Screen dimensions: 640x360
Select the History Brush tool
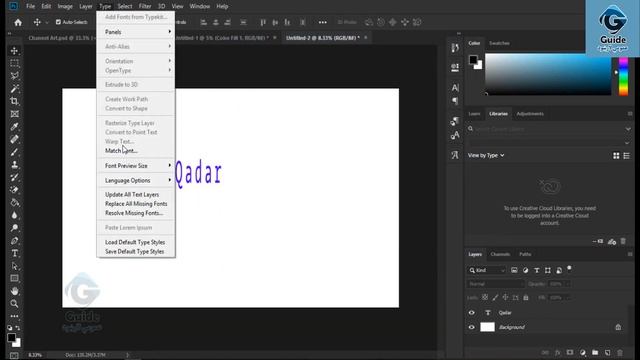pyautogui.click(x=14, y=177)
